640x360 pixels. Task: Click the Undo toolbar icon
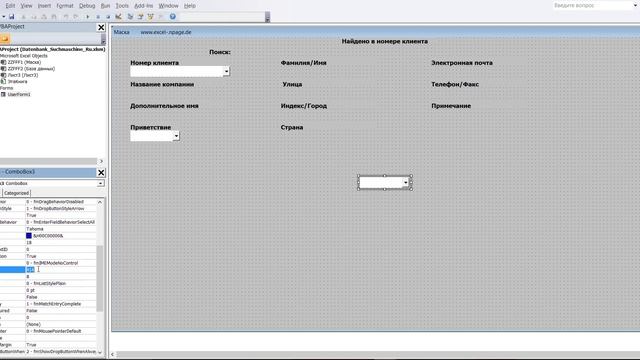66,17
